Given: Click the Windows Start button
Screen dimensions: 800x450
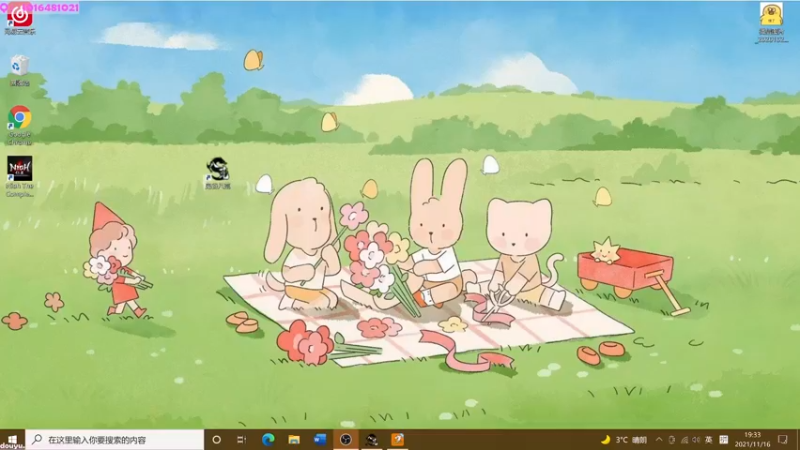Looking at the screenshot, I should (12, 439).
